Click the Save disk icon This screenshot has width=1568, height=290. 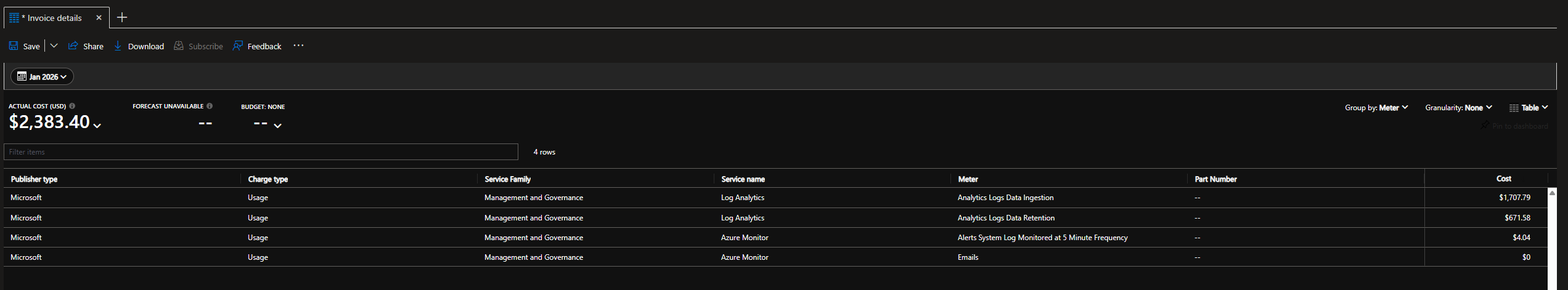click(14, 46)
